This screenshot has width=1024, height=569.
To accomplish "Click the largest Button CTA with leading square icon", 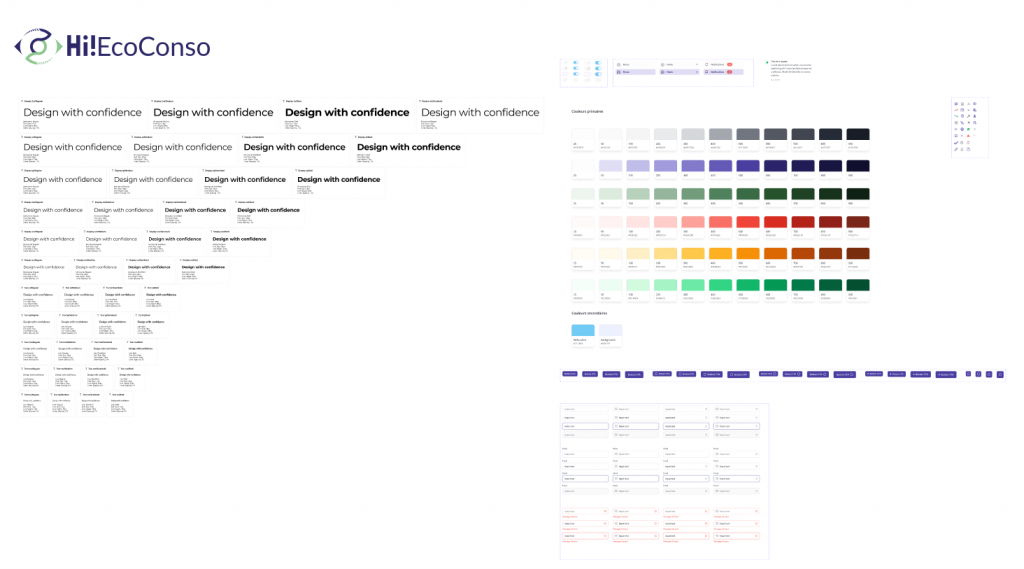I will tap(738, 374).
